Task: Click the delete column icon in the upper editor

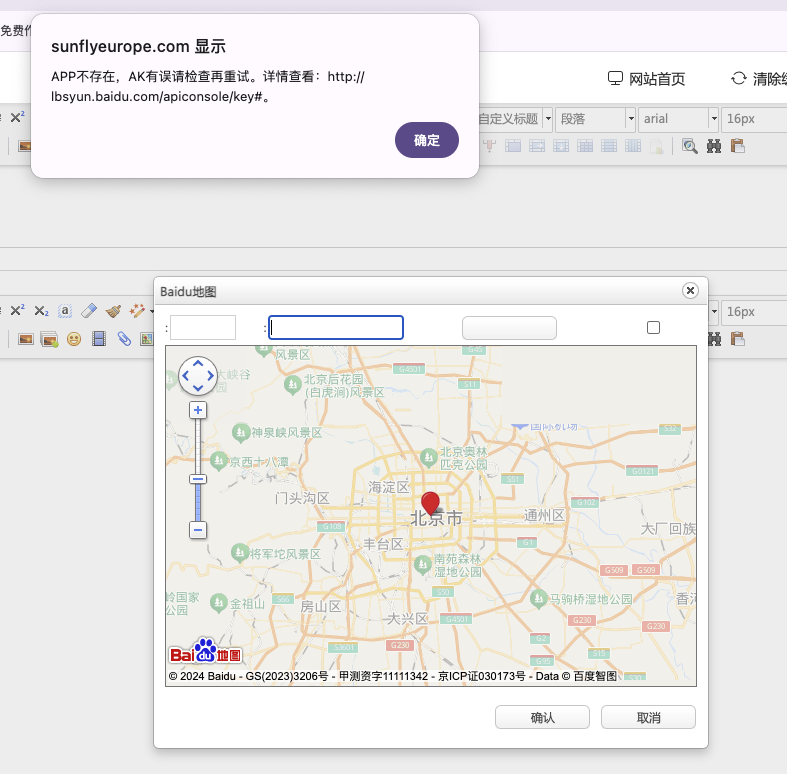Action: 489,146
